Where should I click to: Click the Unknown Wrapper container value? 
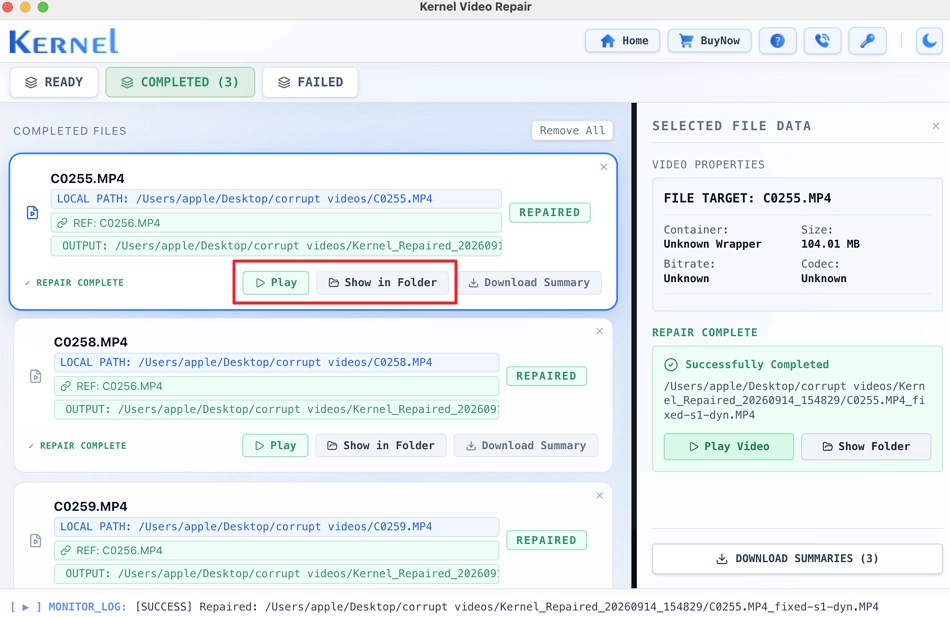tap(712, 244)
